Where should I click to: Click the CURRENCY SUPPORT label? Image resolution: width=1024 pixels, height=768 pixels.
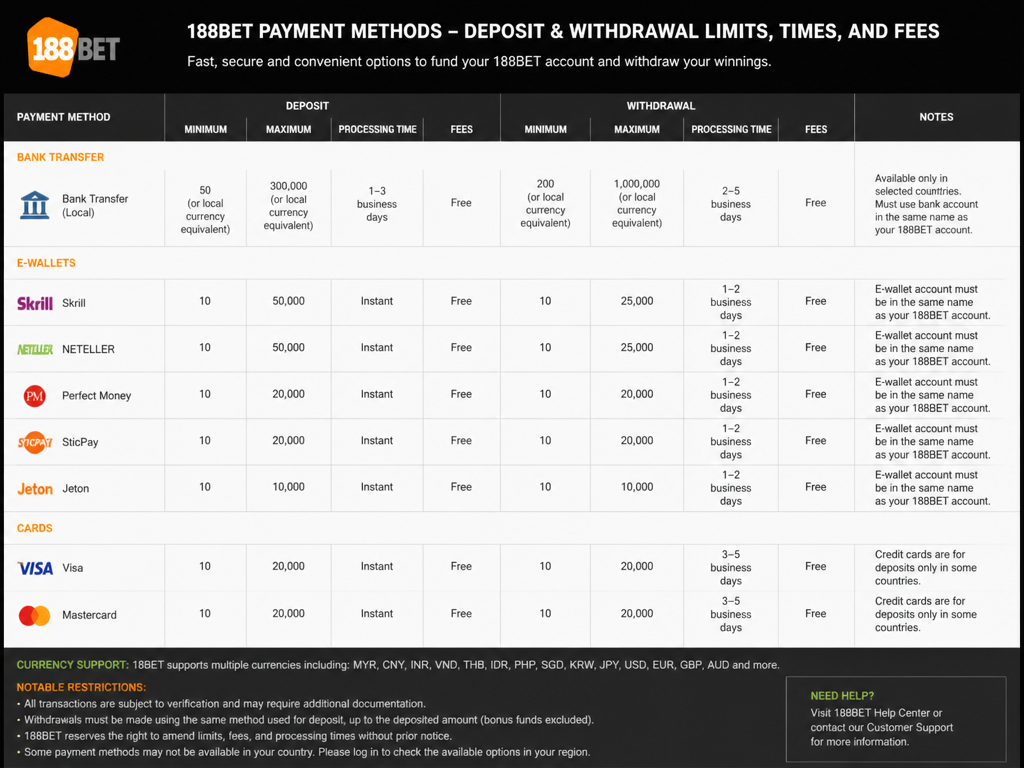[72, 665]
